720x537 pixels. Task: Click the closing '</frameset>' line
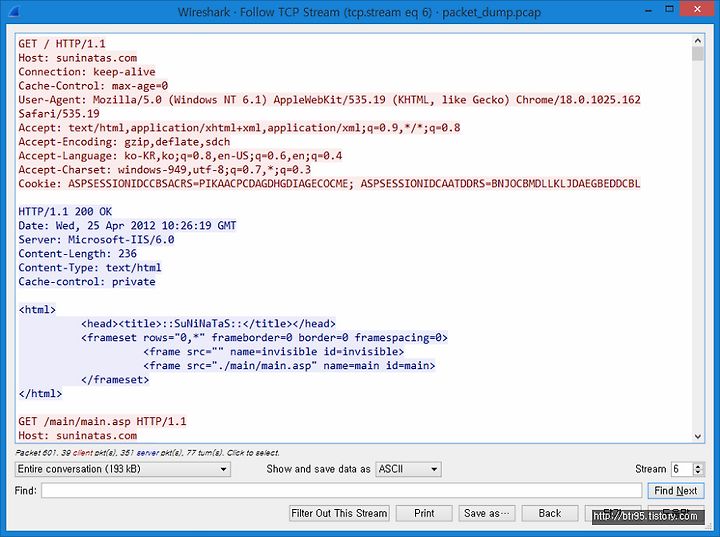pyautogui.click(x=115, y=379)
